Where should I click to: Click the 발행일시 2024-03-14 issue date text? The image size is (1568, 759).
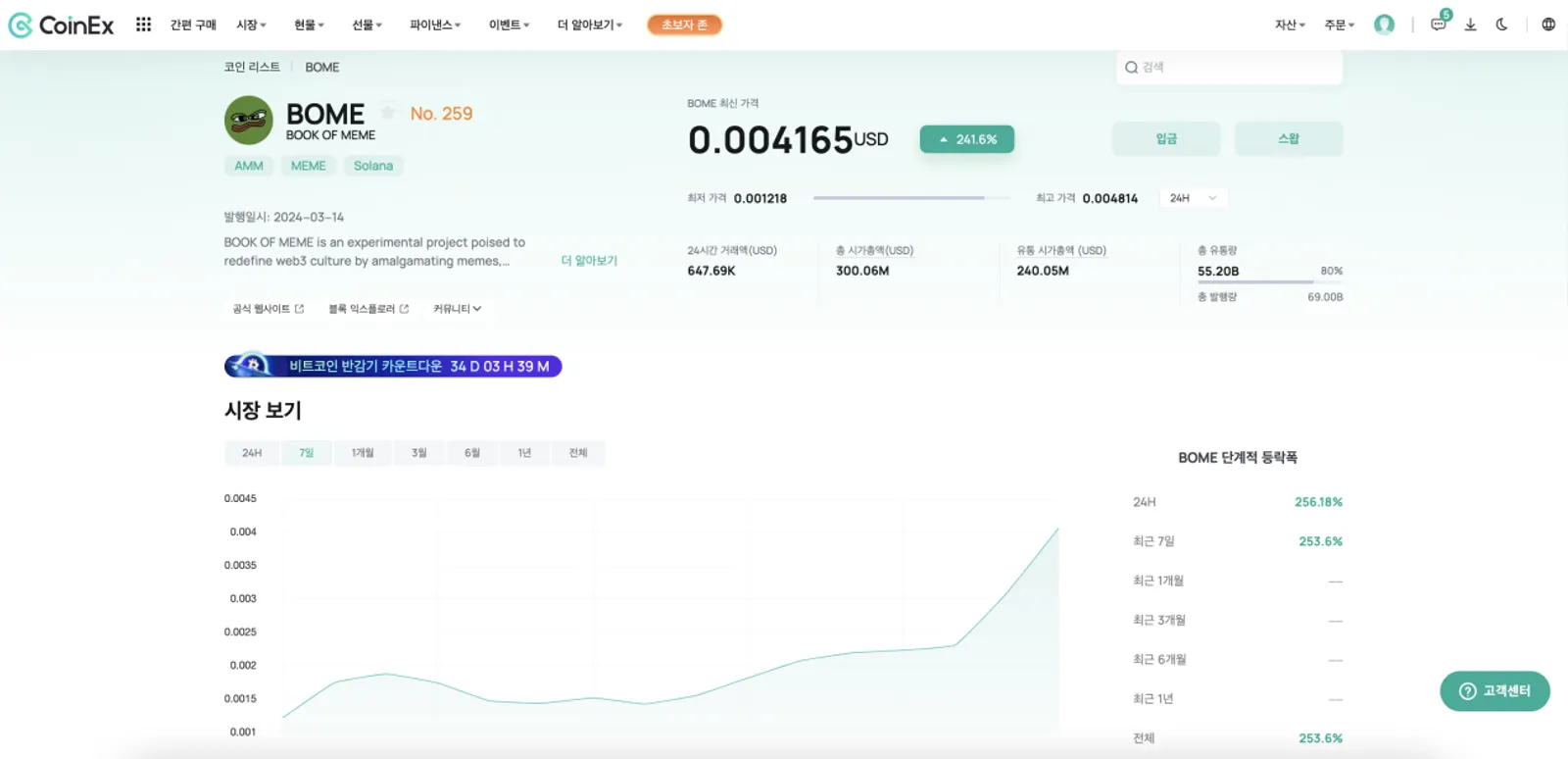coord(284,217)
